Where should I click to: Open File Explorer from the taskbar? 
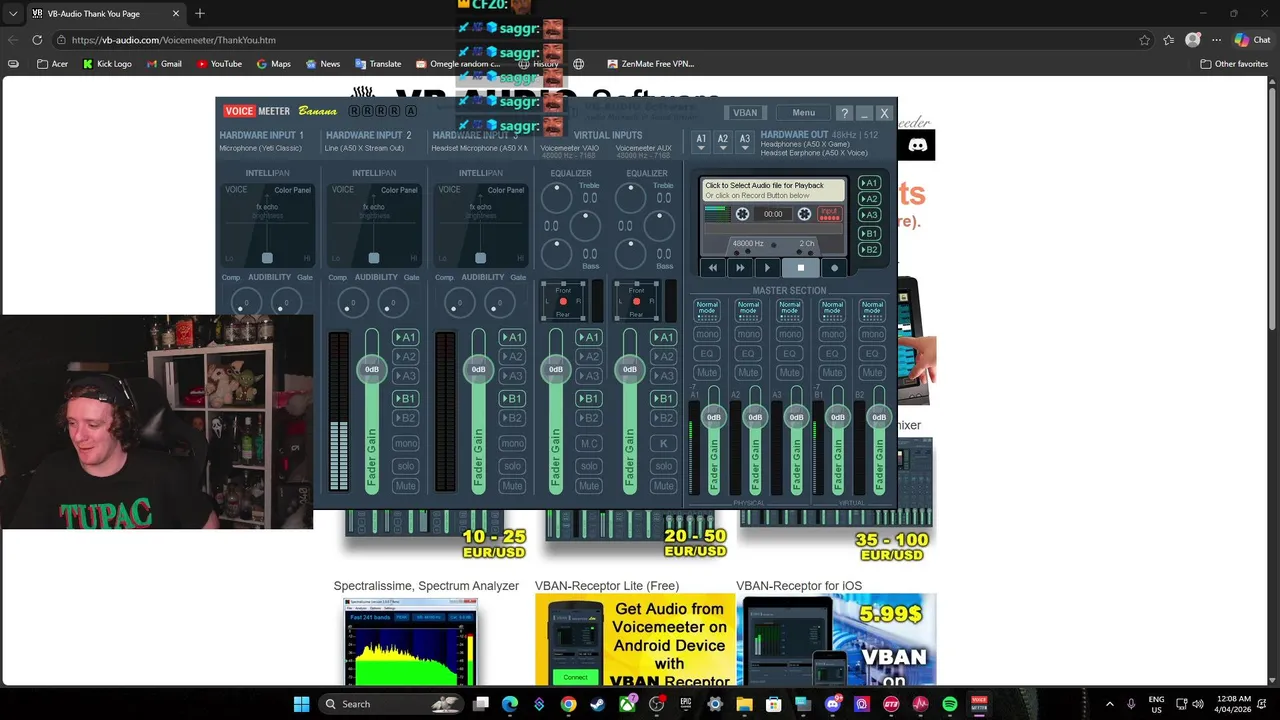tap(744, 704)
